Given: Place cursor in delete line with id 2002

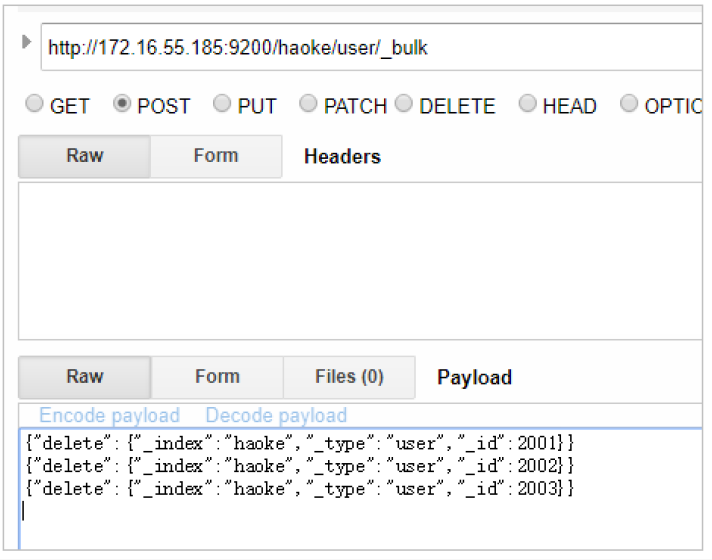Looking at the screenshot, I should point(298,466).
